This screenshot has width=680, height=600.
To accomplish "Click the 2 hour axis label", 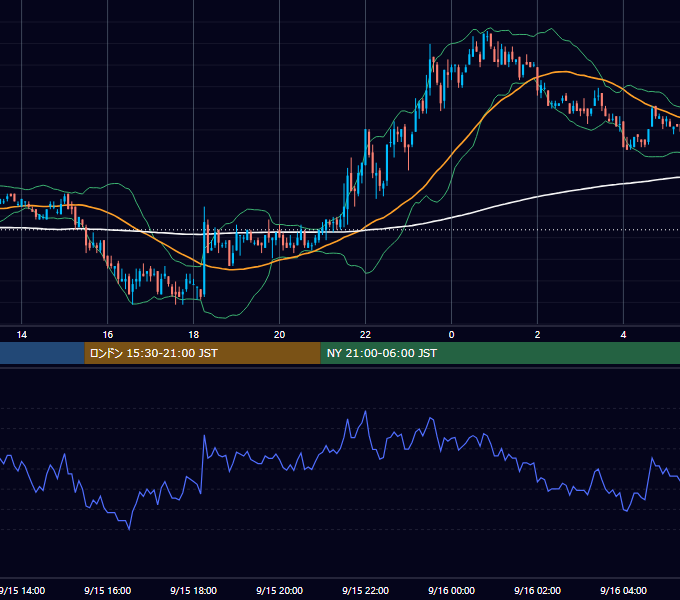I will coord(537,335).
